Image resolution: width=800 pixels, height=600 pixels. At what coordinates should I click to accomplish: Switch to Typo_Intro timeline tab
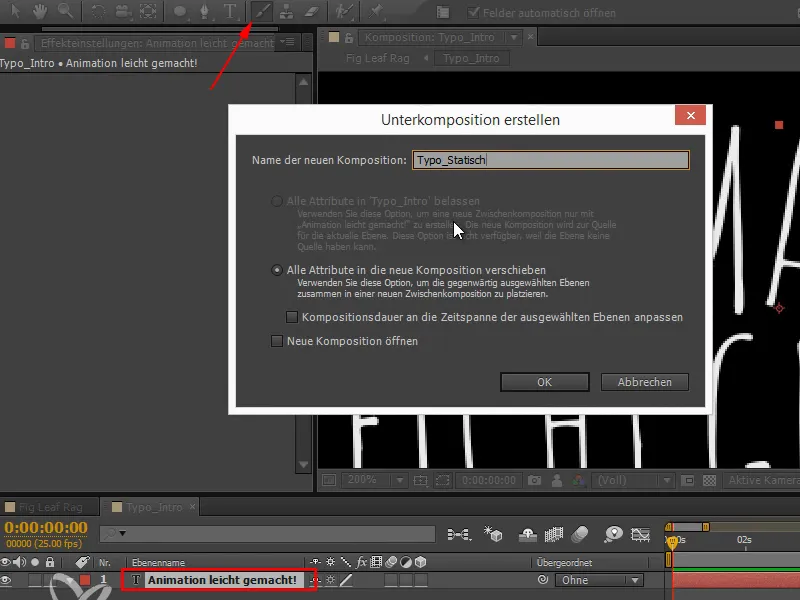click(154, 507)
